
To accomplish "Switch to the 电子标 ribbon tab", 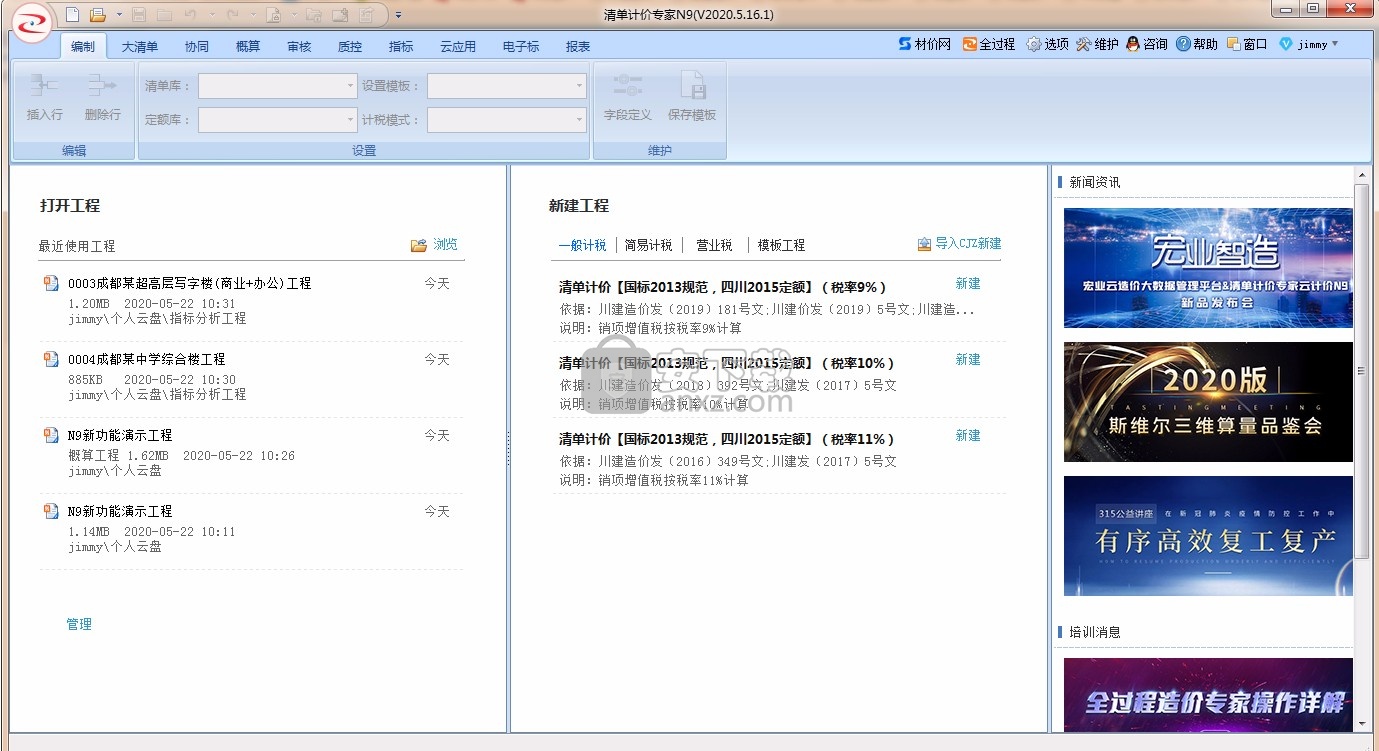I will (521, 46).
